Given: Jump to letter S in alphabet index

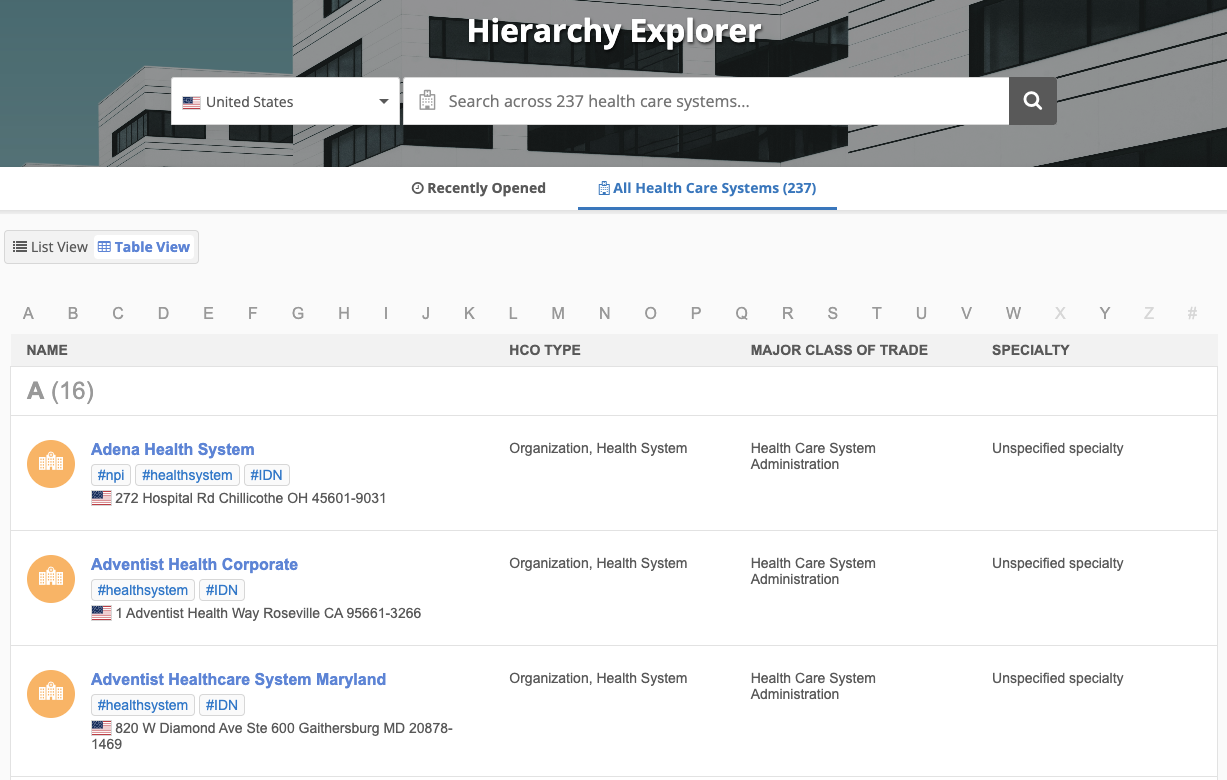Looking at the screenshot, I should tap(833, 313).
